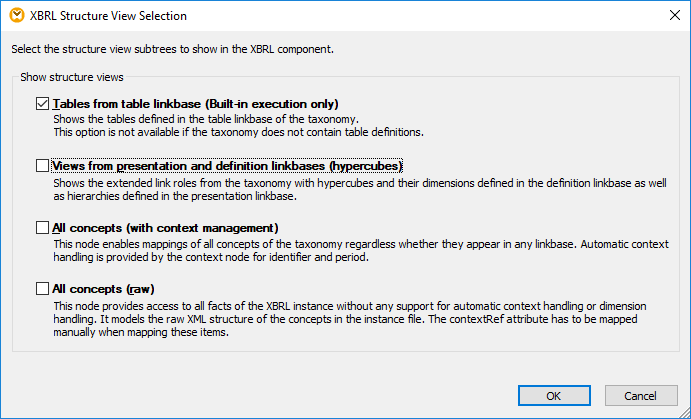Click the 'All concepts (with context management)' label text
This screenshot has width=691, height=419.
pos(166,228)
